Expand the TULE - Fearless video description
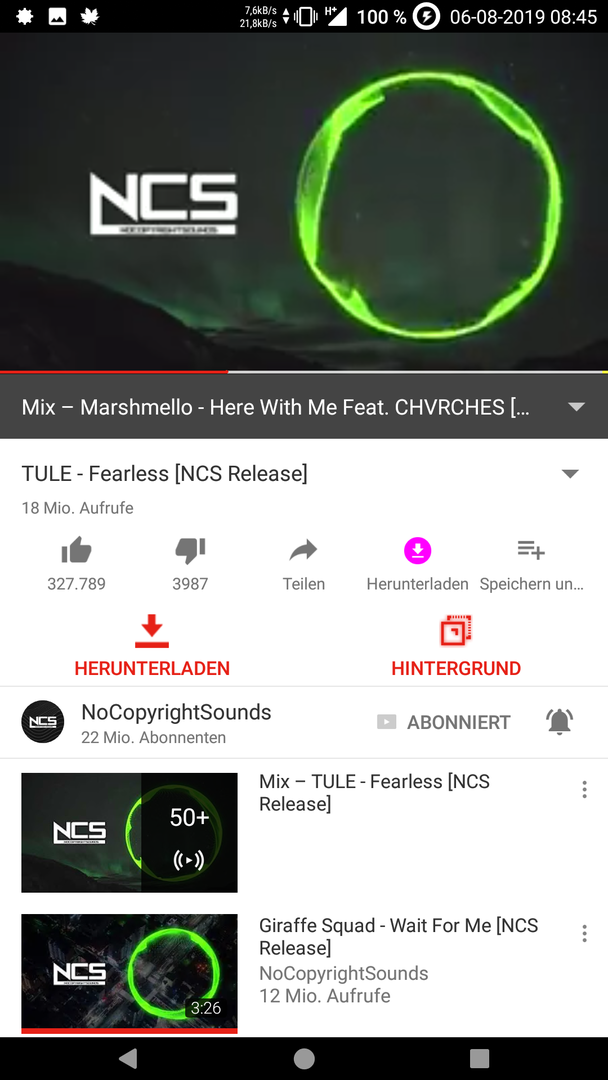 (x=570, y=474)
